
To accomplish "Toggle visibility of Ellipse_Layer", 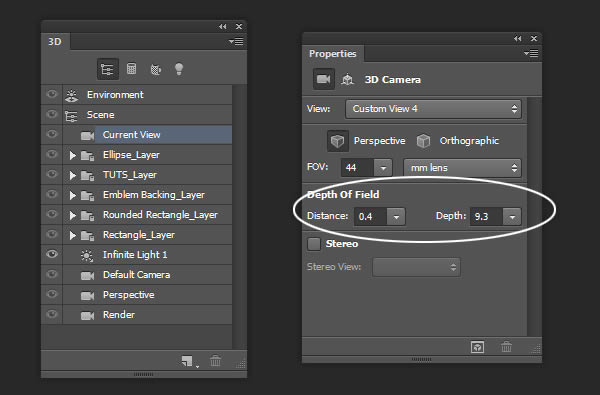I will [x=52, y=154].
